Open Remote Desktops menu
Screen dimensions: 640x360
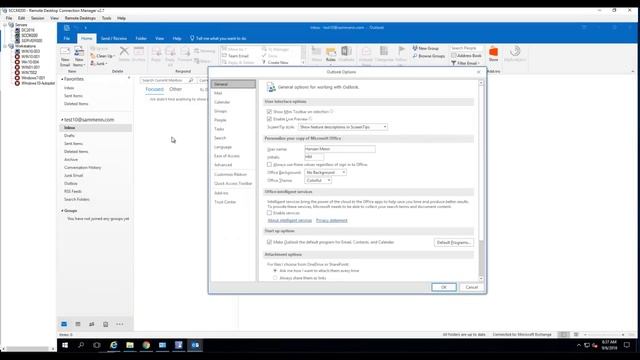(x=80, y=18)
